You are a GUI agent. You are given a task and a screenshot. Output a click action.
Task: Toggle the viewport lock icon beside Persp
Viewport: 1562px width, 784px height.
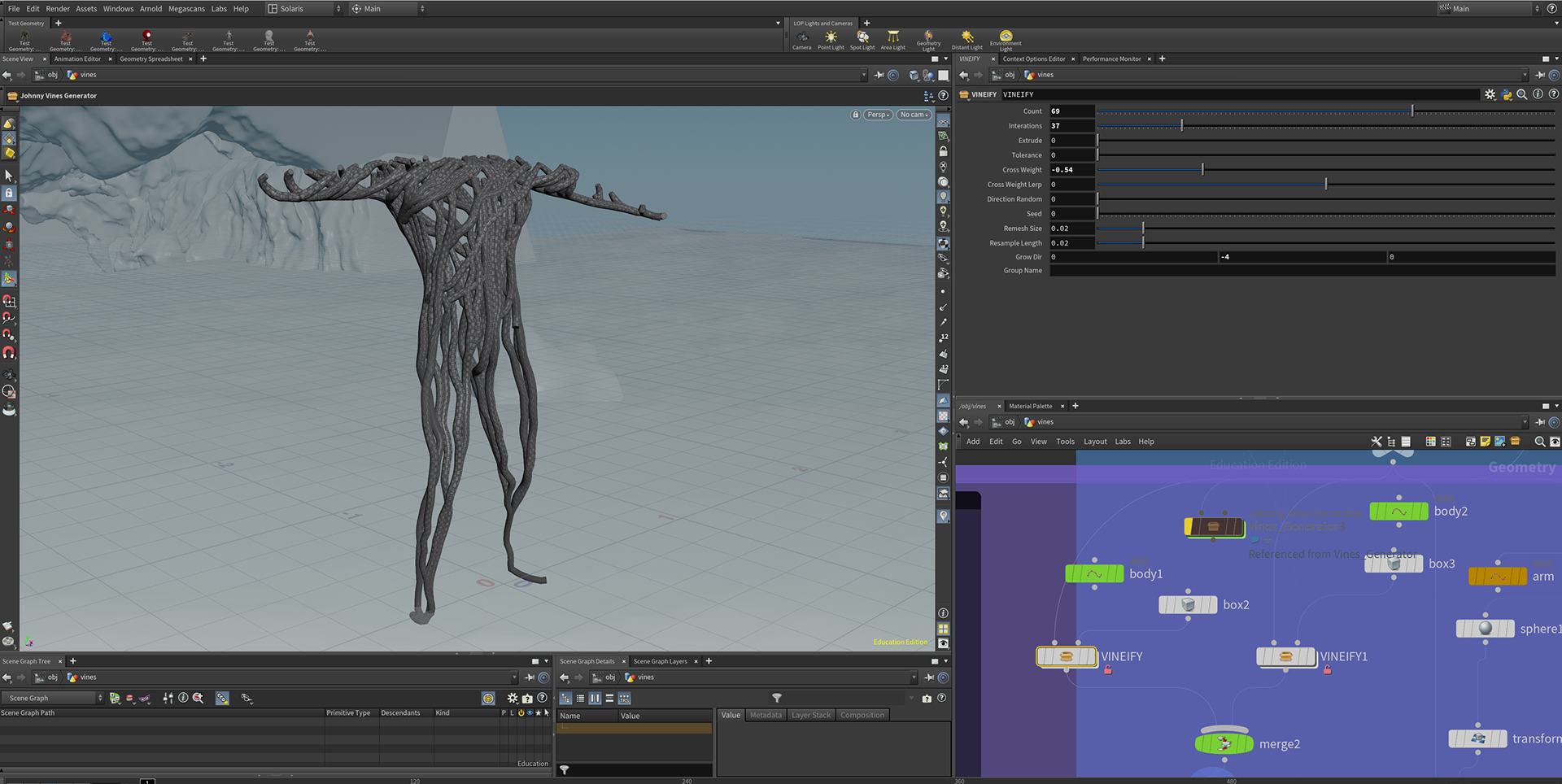(855, 115)
